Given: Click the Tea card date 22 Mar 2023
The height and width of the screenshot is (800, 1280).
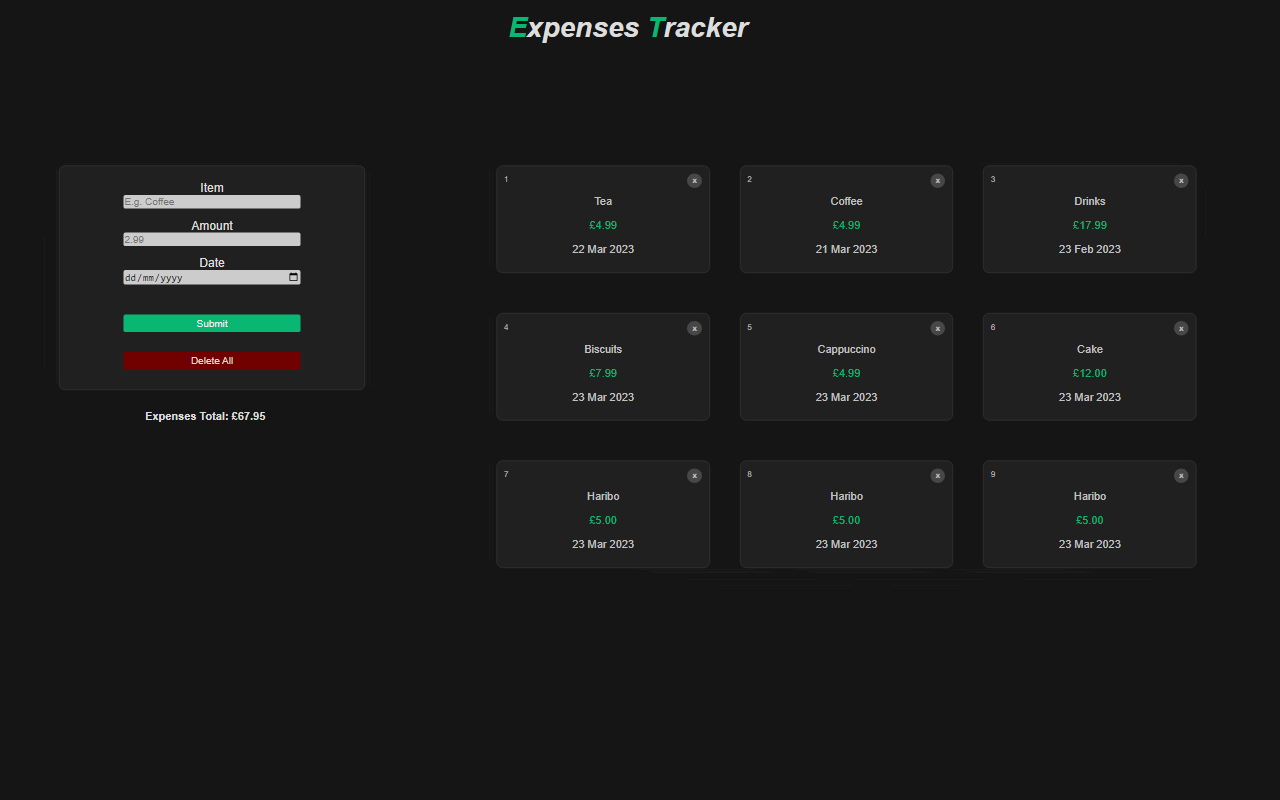Looking at the screenshot, I should tap(602, 249).
